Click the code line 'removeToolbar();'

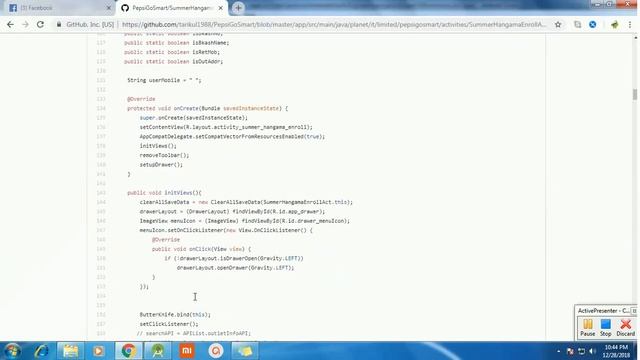[164, 155]
